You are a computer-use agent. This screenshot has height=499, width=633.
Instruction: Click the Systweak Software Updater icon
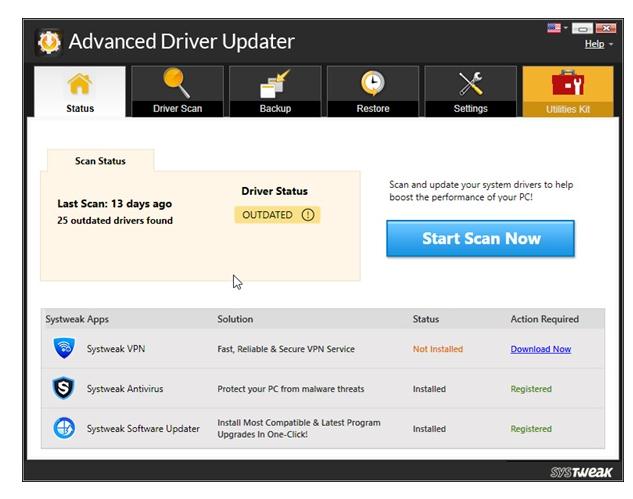tap(64, 428)
